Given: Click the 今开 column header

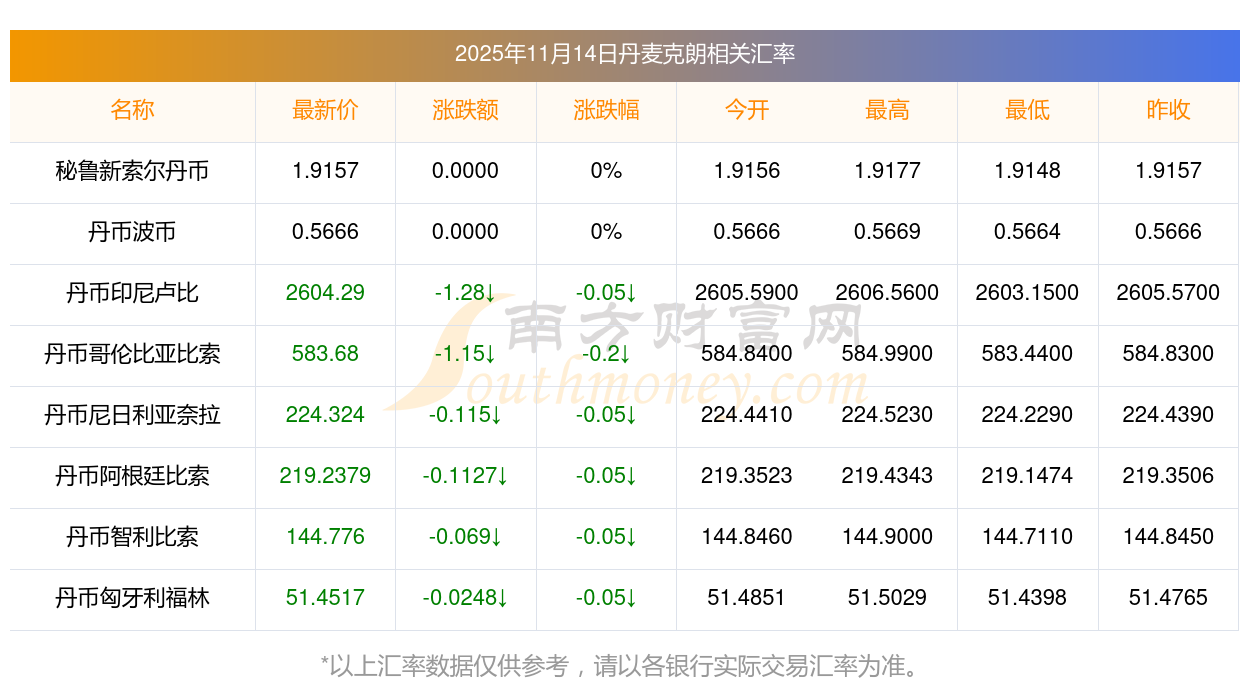Looking at the screenshot, I should pos(746,110).
